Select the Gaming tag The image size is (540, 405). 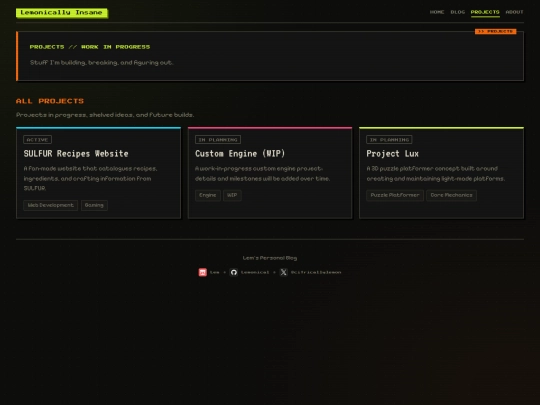(x=94, y=205)
